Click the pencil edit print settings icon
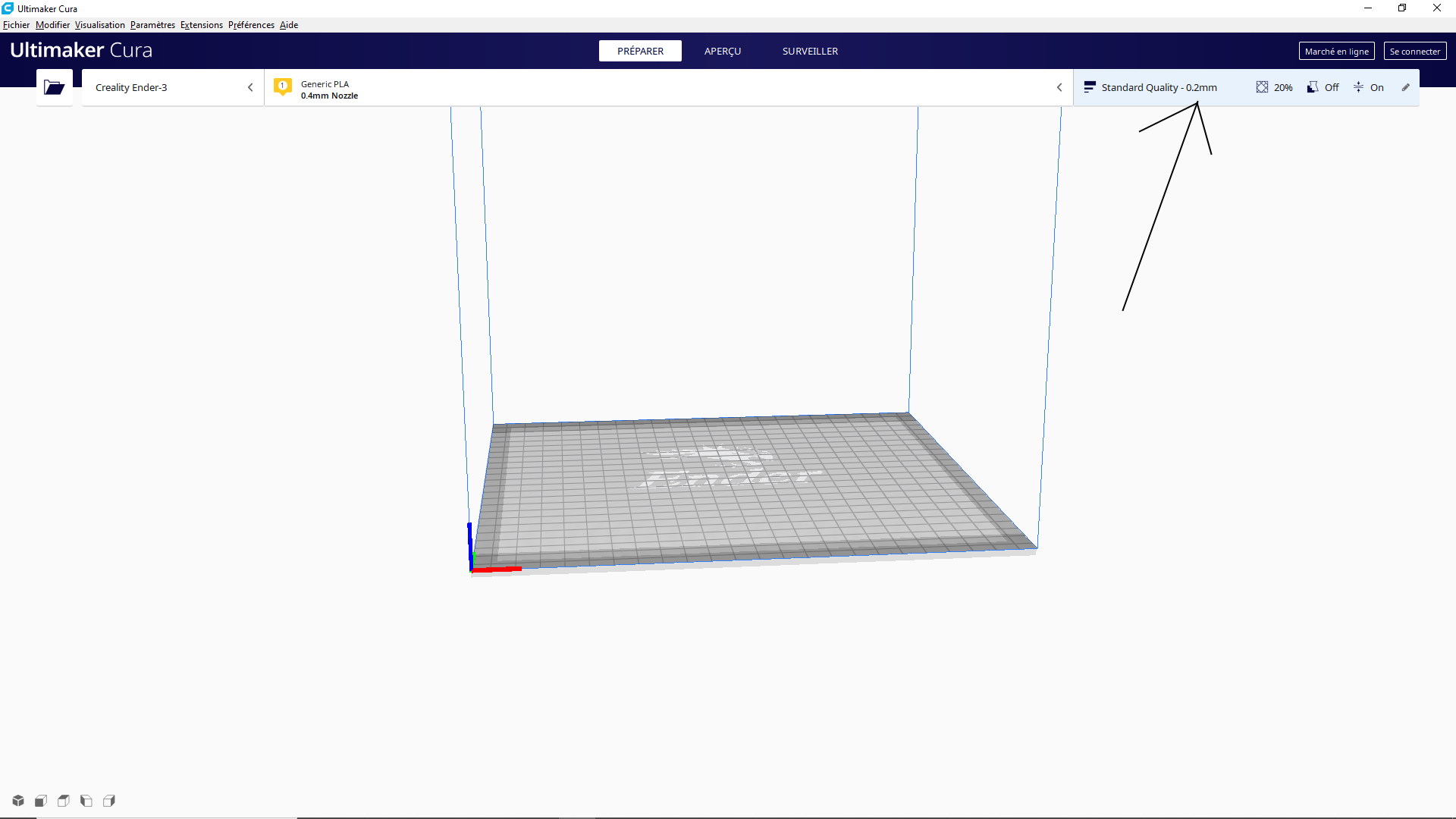The width and height of the screenshot is (1456, 819). [x=1405, y=87]
